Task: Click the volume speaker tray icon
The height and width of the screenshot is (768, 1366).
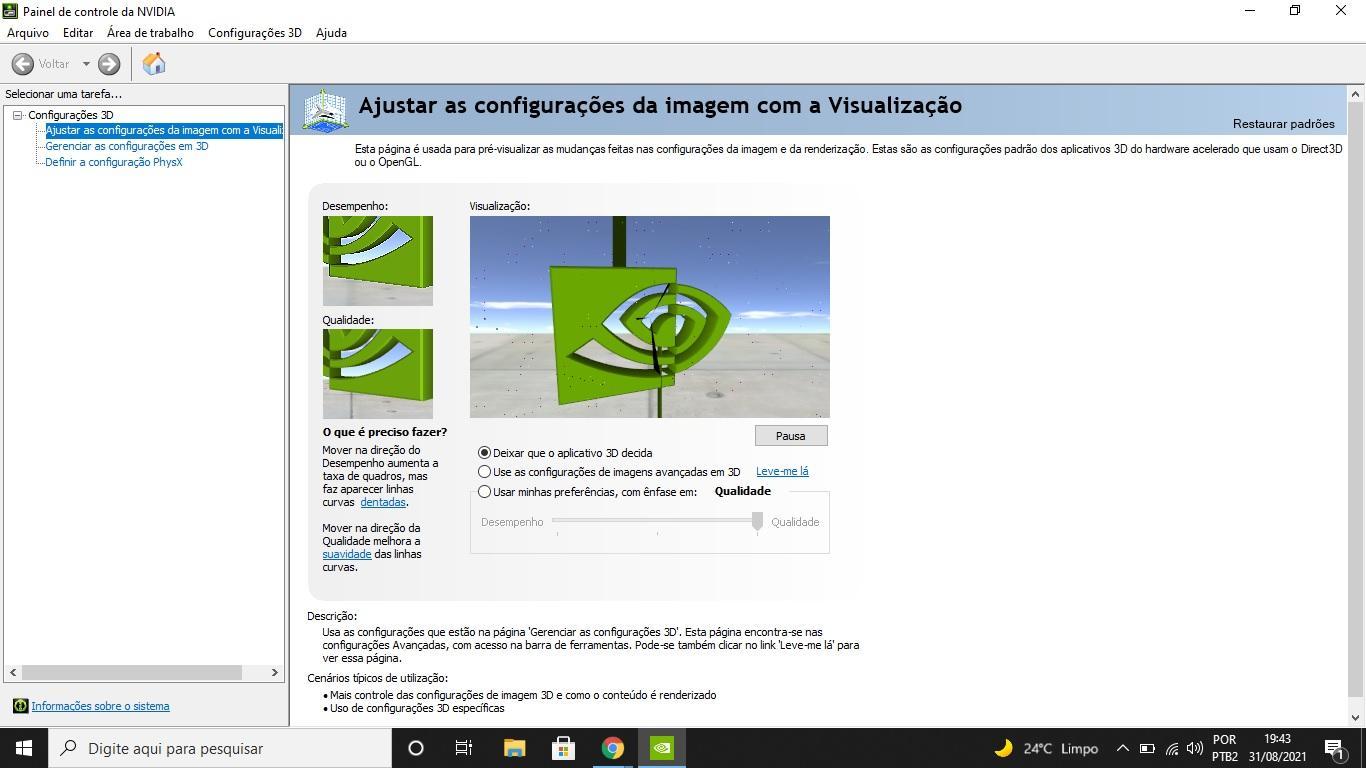Action: coord(1195,748)
